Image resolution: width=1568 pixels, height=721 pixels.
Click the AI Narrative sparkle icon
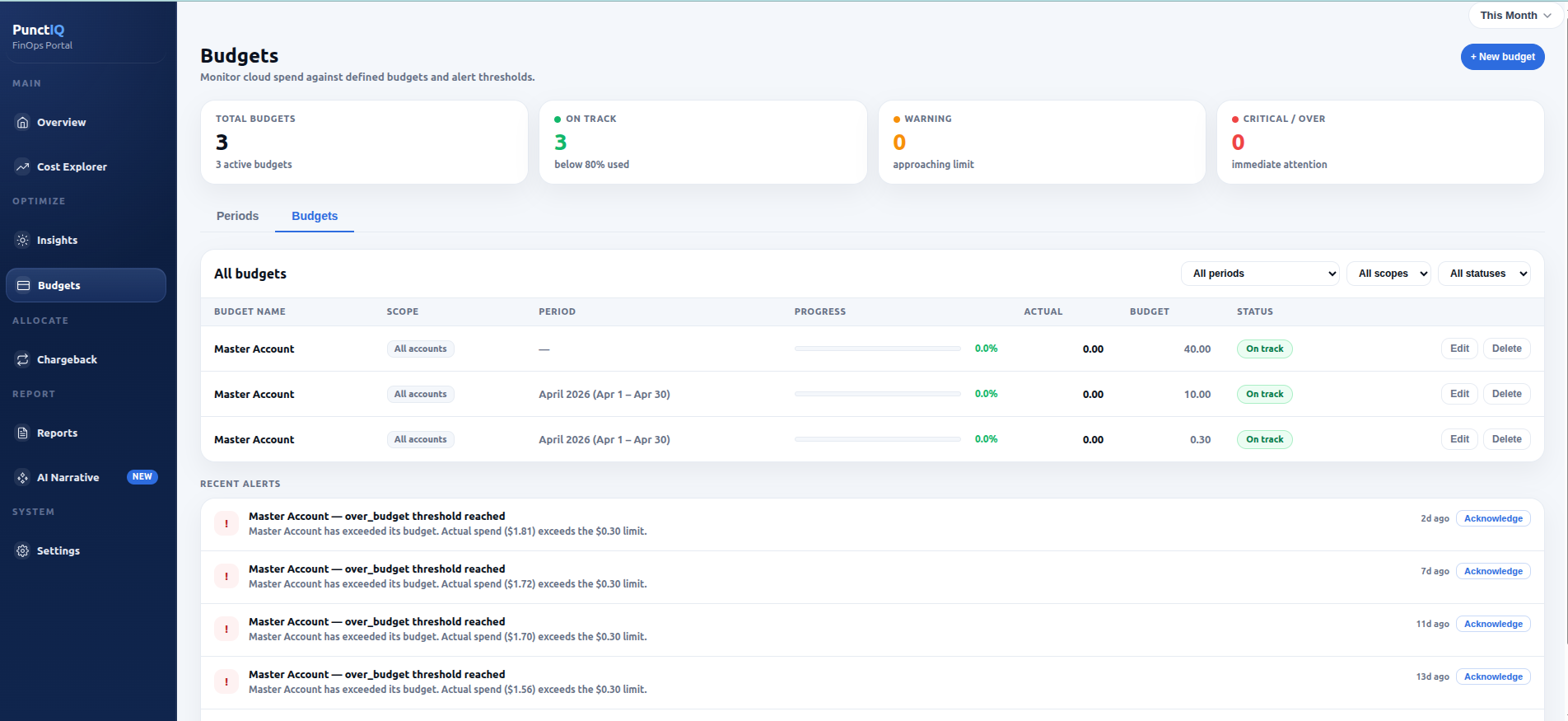[x=22, y=477]
